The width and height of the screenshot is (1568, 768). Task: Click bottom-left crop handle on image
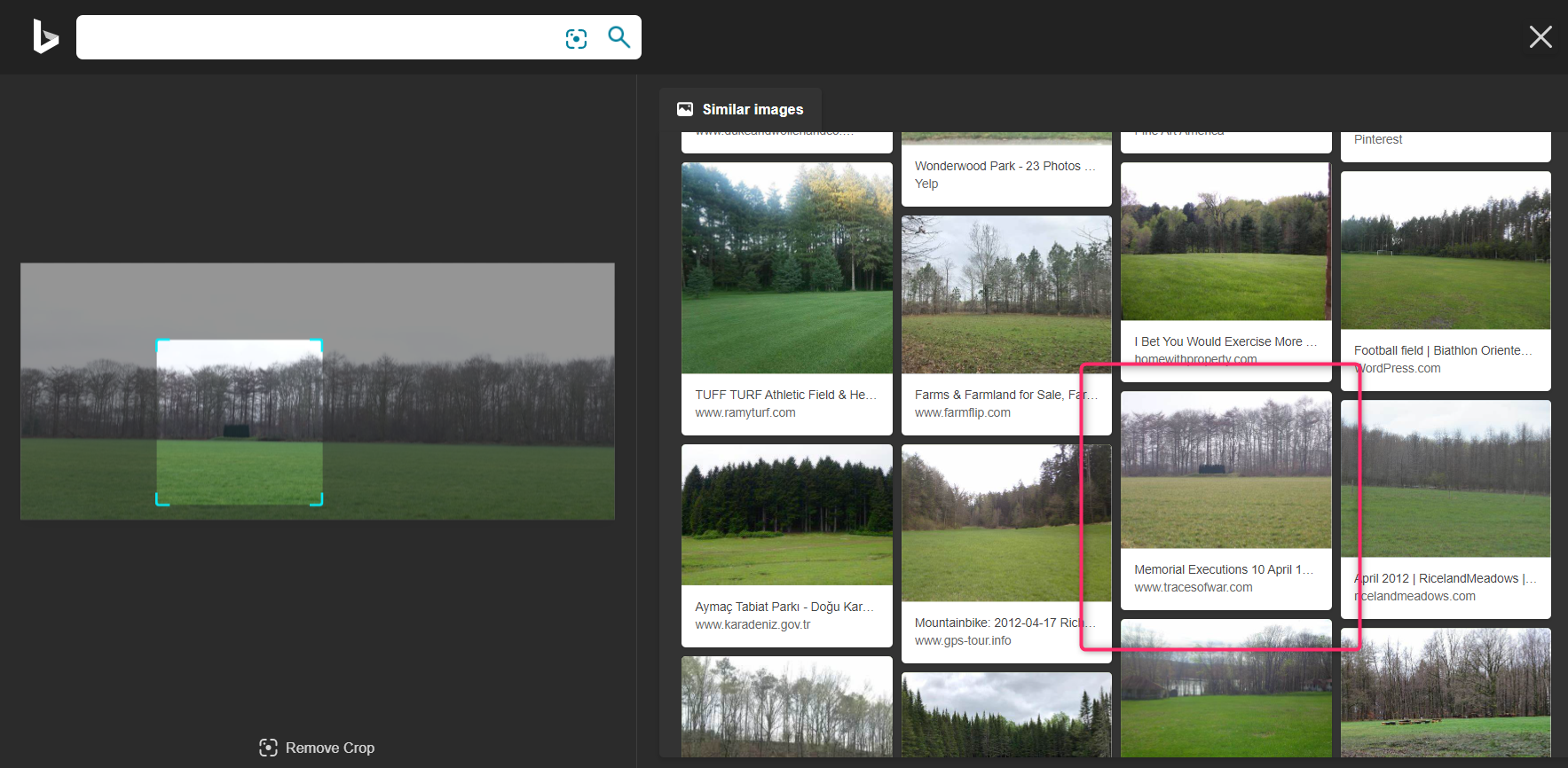point(159,503)
